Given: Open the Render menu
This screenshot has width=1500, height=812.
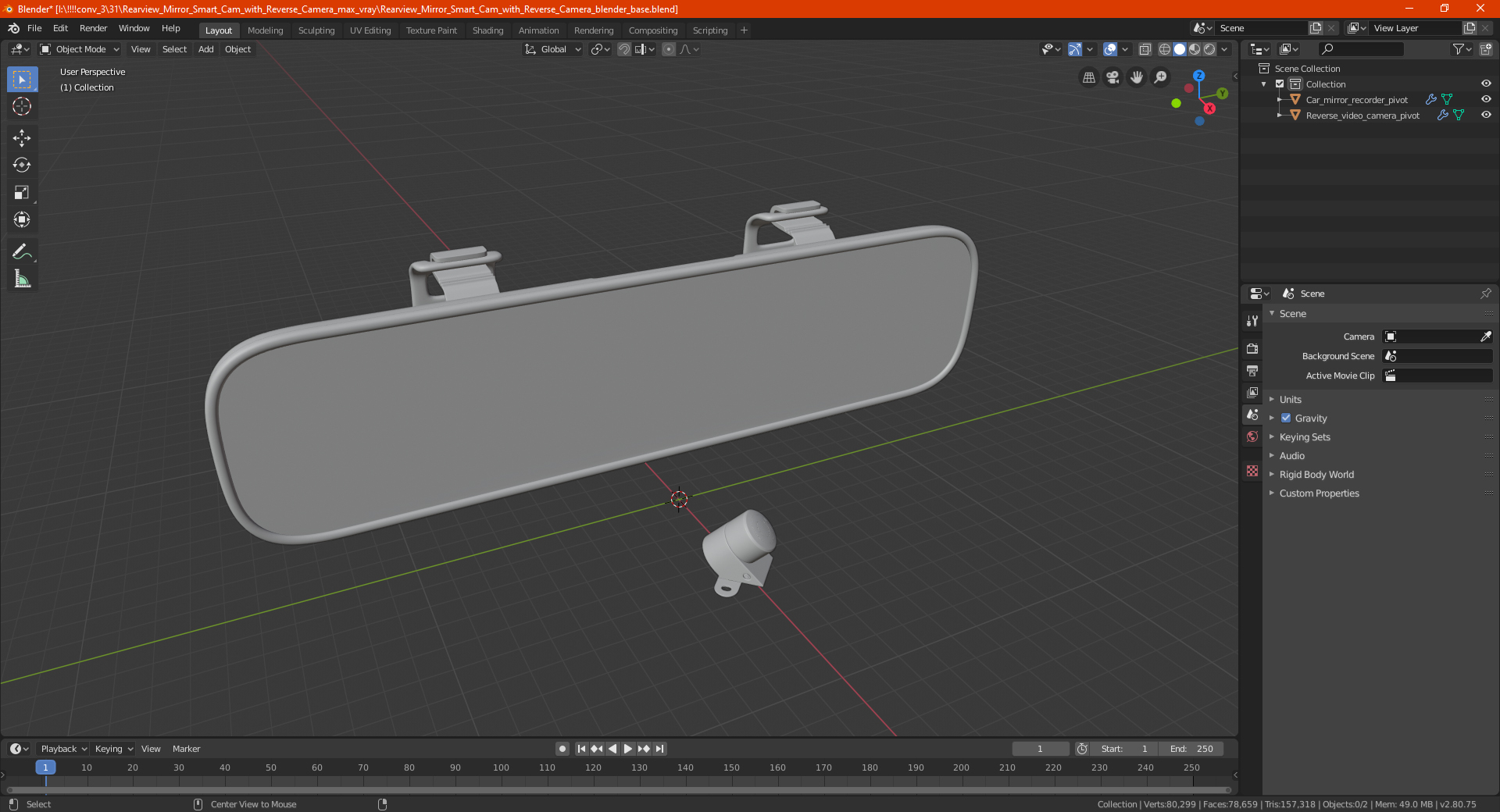Looking at the screenshot, I should click(93, 28).
